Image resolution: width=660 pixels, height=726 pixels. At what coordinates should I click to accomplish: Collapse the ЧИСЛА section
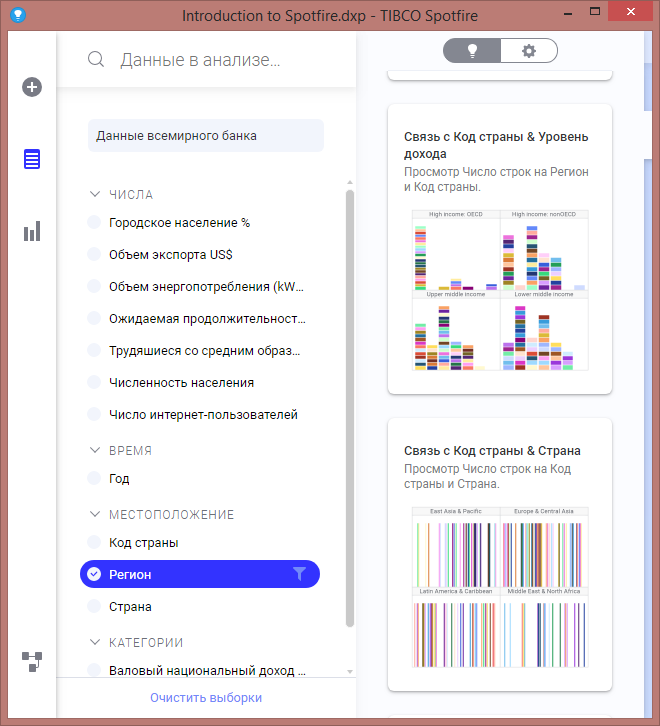(x=95, y=194)
